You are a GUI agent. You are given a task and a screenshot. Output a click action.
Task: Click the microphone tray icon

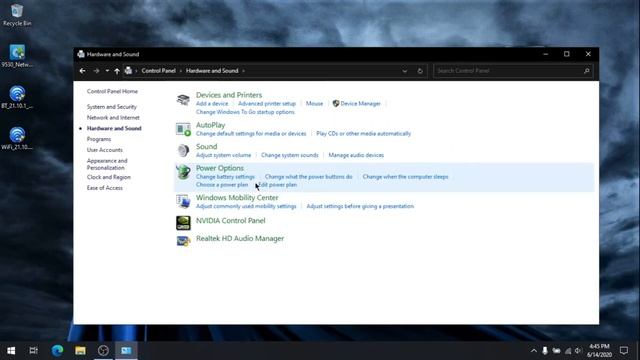(545, 351)
